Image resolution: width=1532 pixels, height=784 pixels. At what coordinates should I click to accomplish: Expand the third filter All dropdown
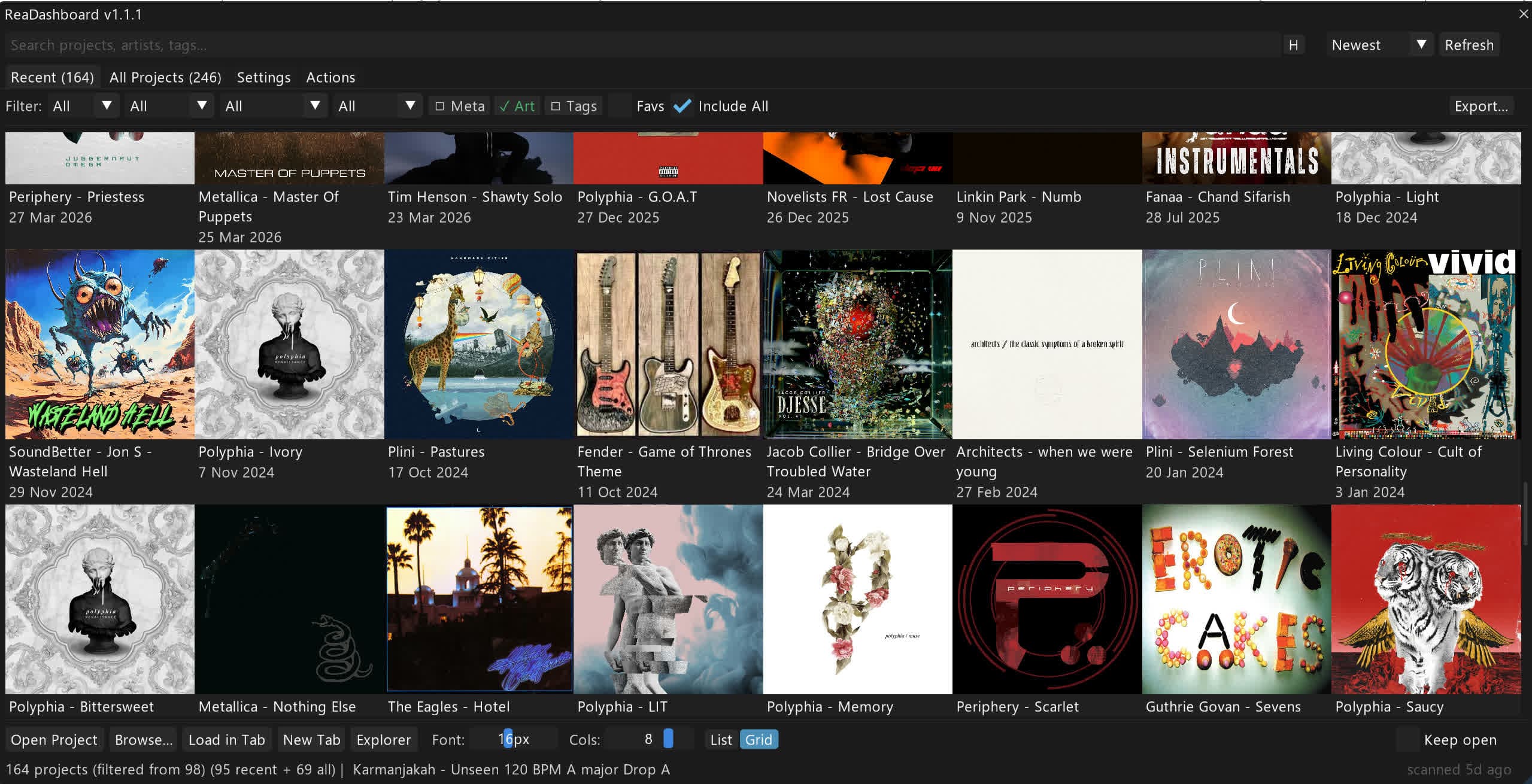click(274, 106)
